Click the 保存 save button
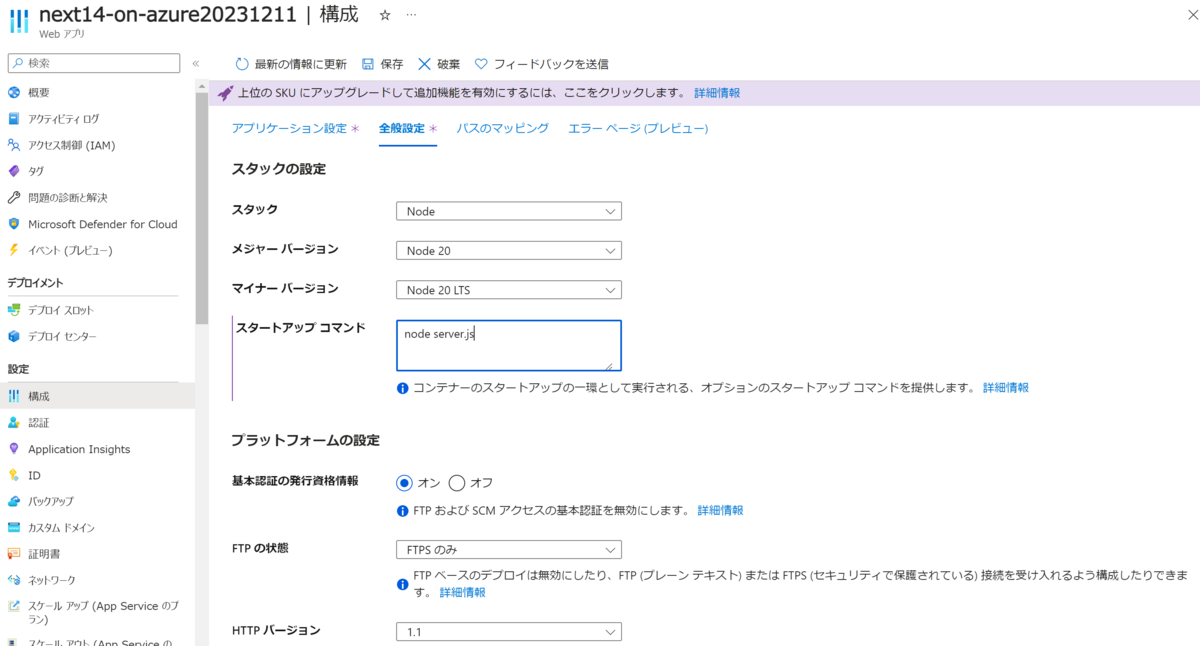 [x=382, y=64]
